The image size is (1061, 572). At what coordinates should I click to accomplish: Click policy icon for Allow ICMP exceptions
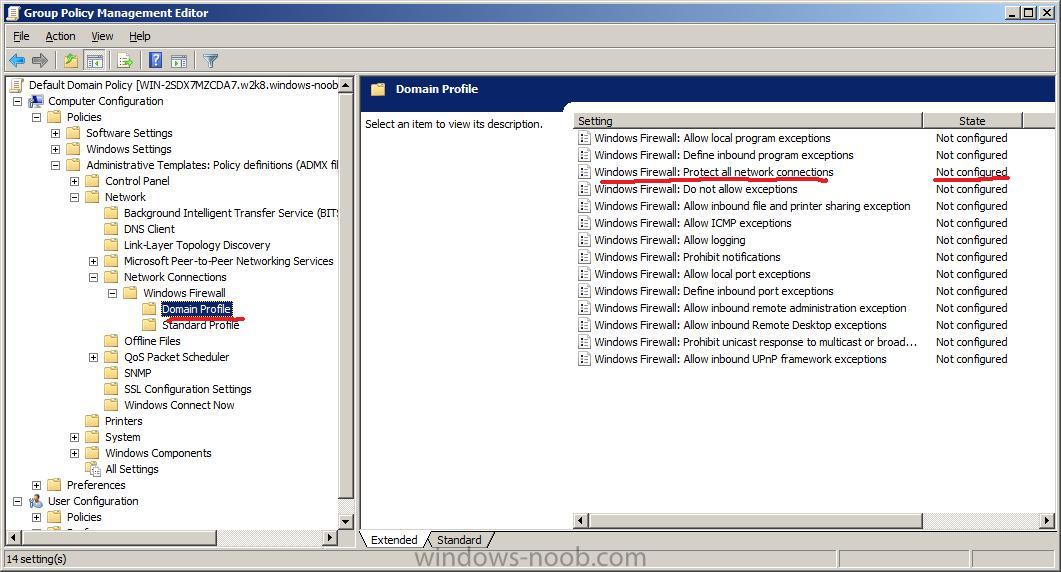pos(584,223)
